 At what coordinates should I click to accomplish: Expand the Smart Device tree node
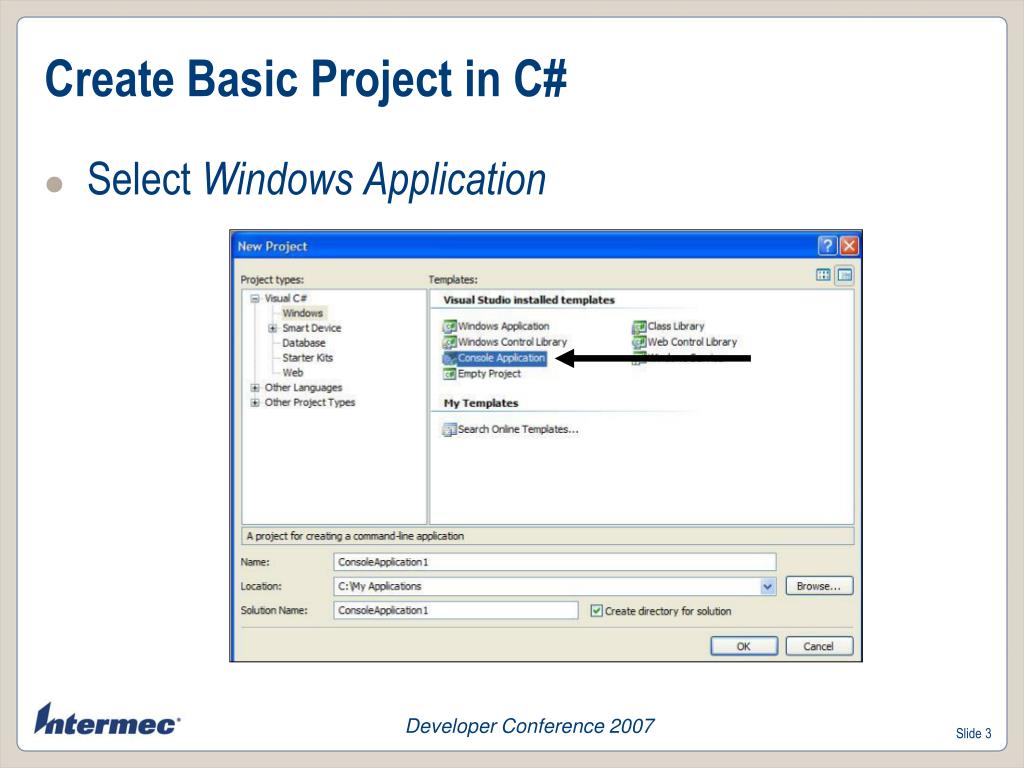(273, 328)
